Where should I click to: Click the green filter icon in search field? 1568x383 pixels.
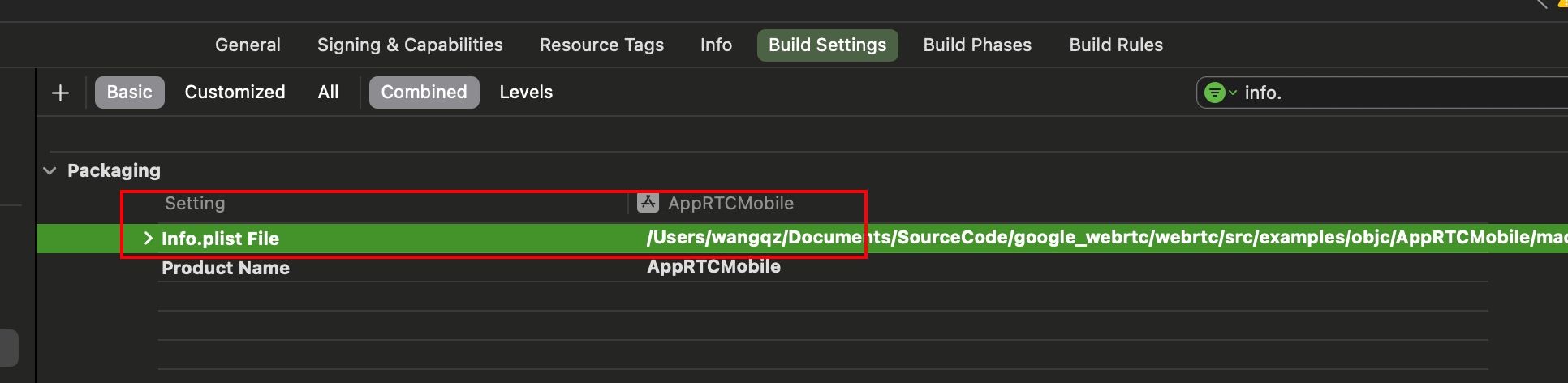pos(1214,93)
